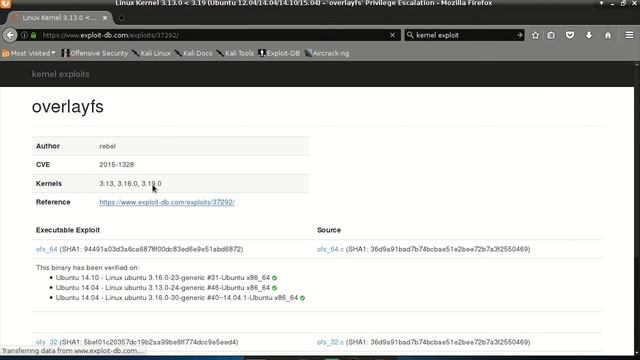Click the Firefox app icon in title bar
The height and width of the screenshot is (360, 640).
coord(5,4)
